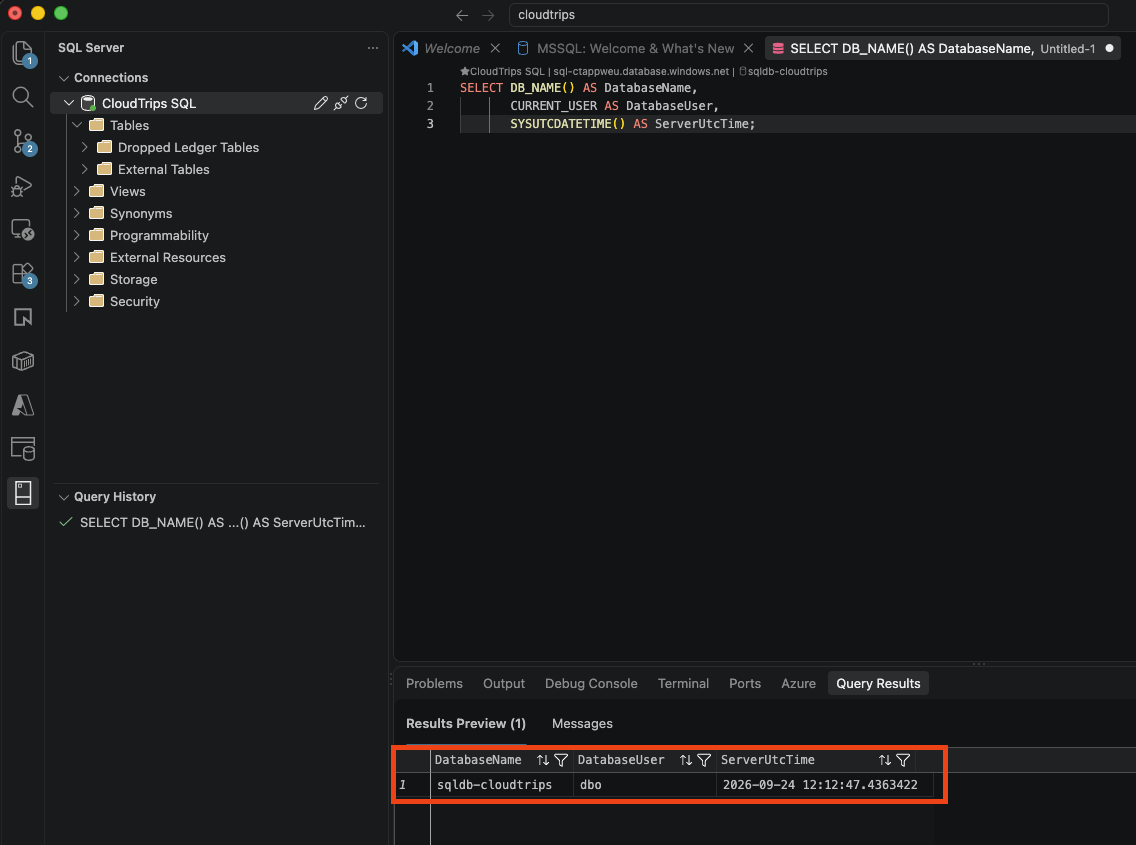Select the sqldb-cloudtrips result cell
Image resolution: width=1136 pixels, height=845 pixels.
pyautogui.click(x=501, y=785)
